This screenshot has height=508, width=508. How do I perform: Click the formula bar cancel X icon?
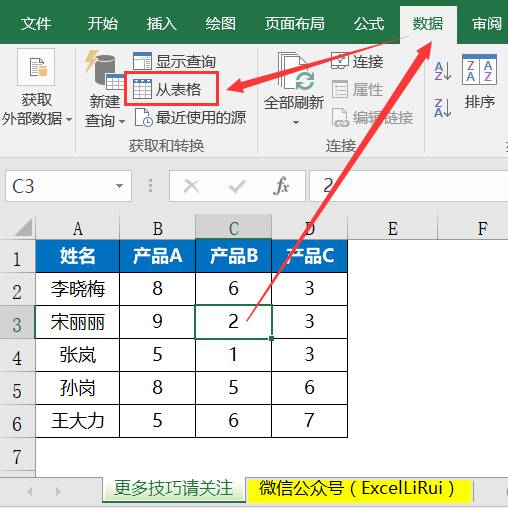[192, 186]
